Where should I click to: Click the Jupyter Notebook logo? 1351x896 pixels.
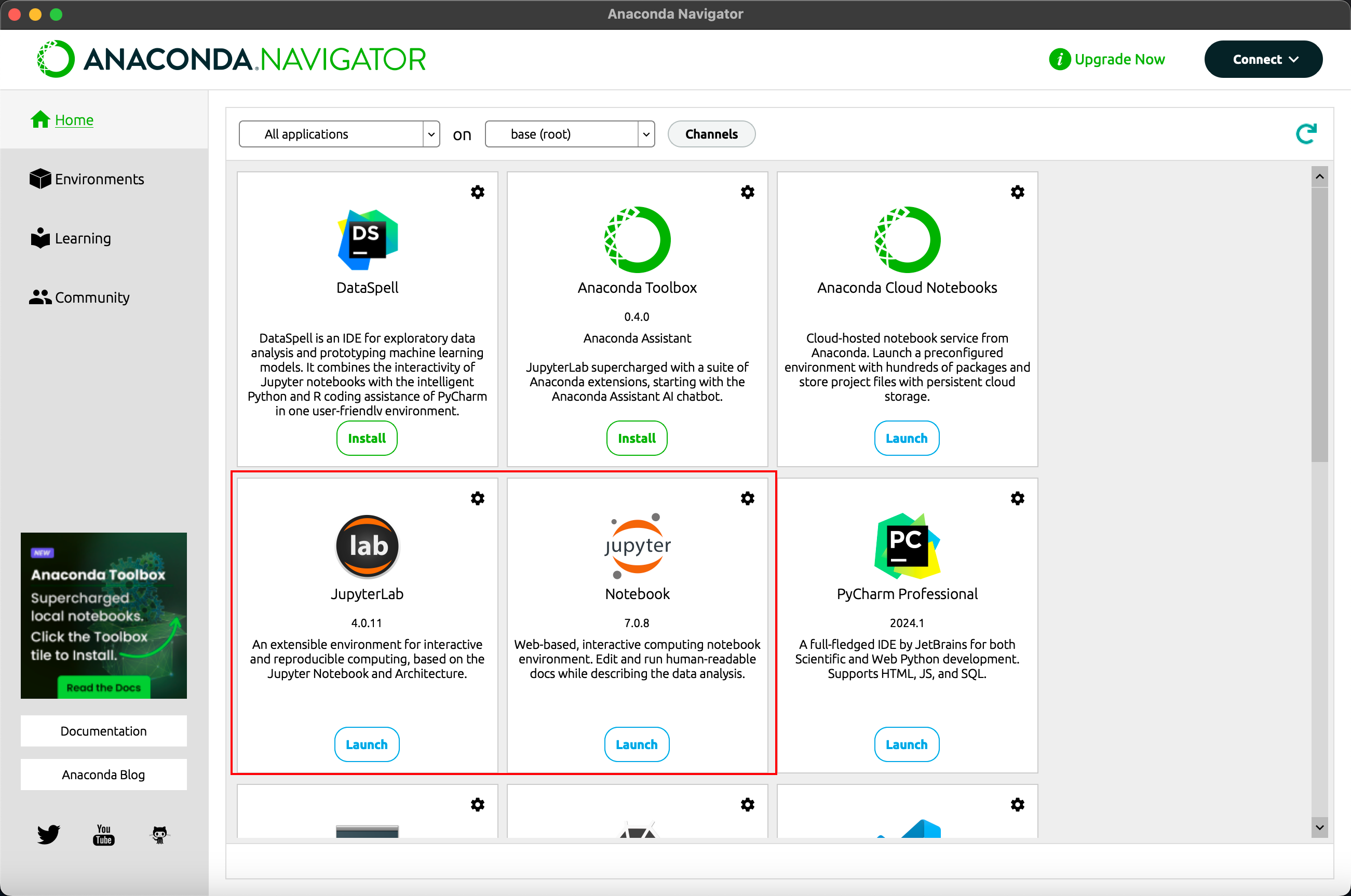tap(637, 546)
